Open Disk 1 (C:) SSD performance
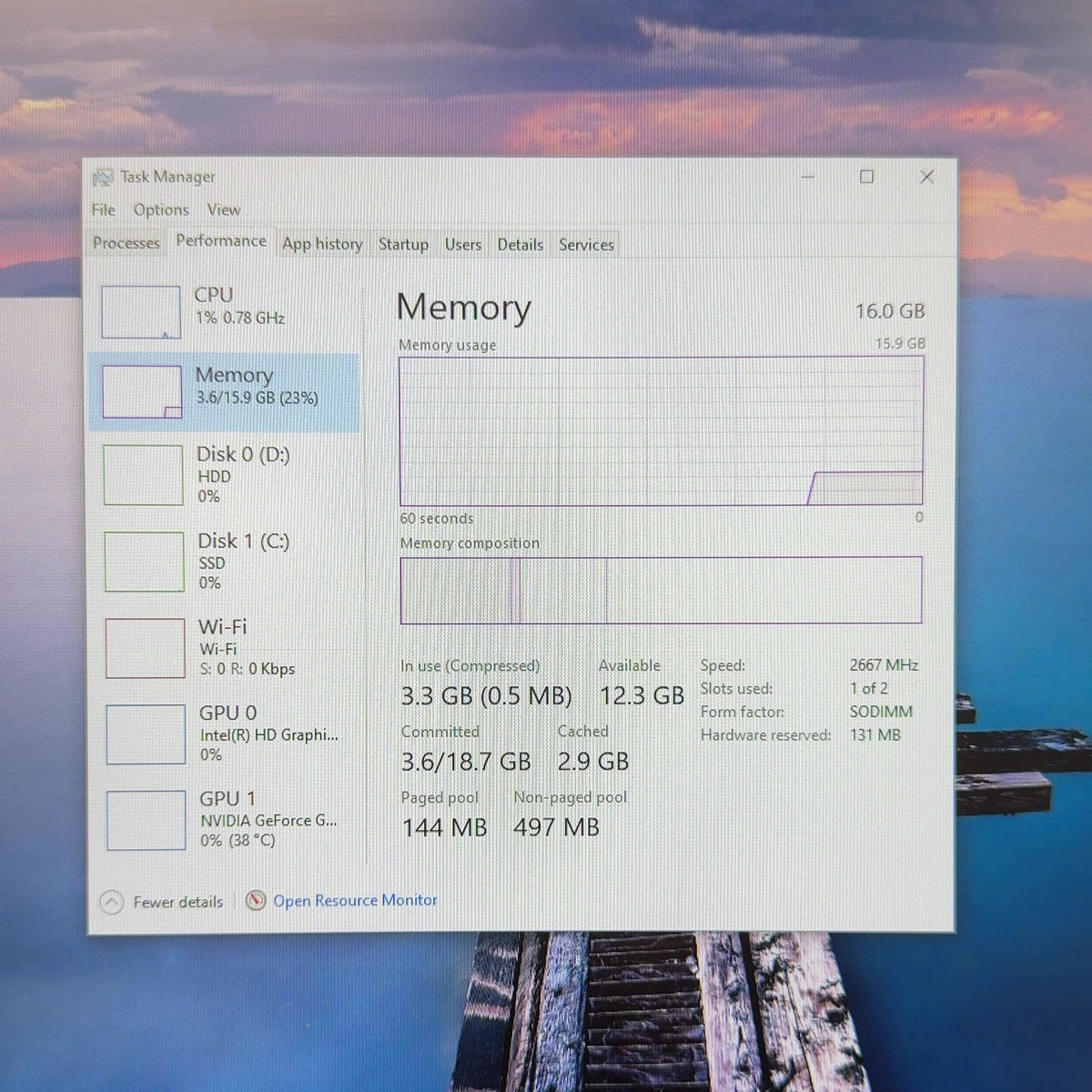The height and width of the screenshot is (1092, 1092). tap(226, 561)
